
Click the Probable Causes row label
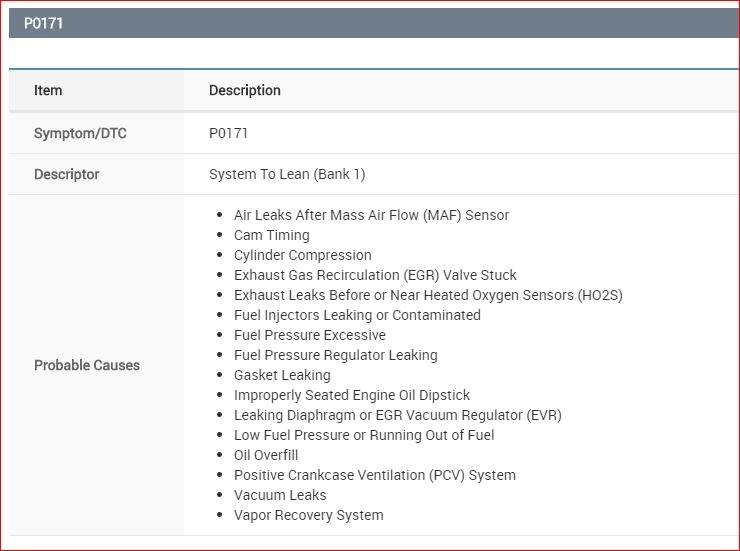coord(87,365)
